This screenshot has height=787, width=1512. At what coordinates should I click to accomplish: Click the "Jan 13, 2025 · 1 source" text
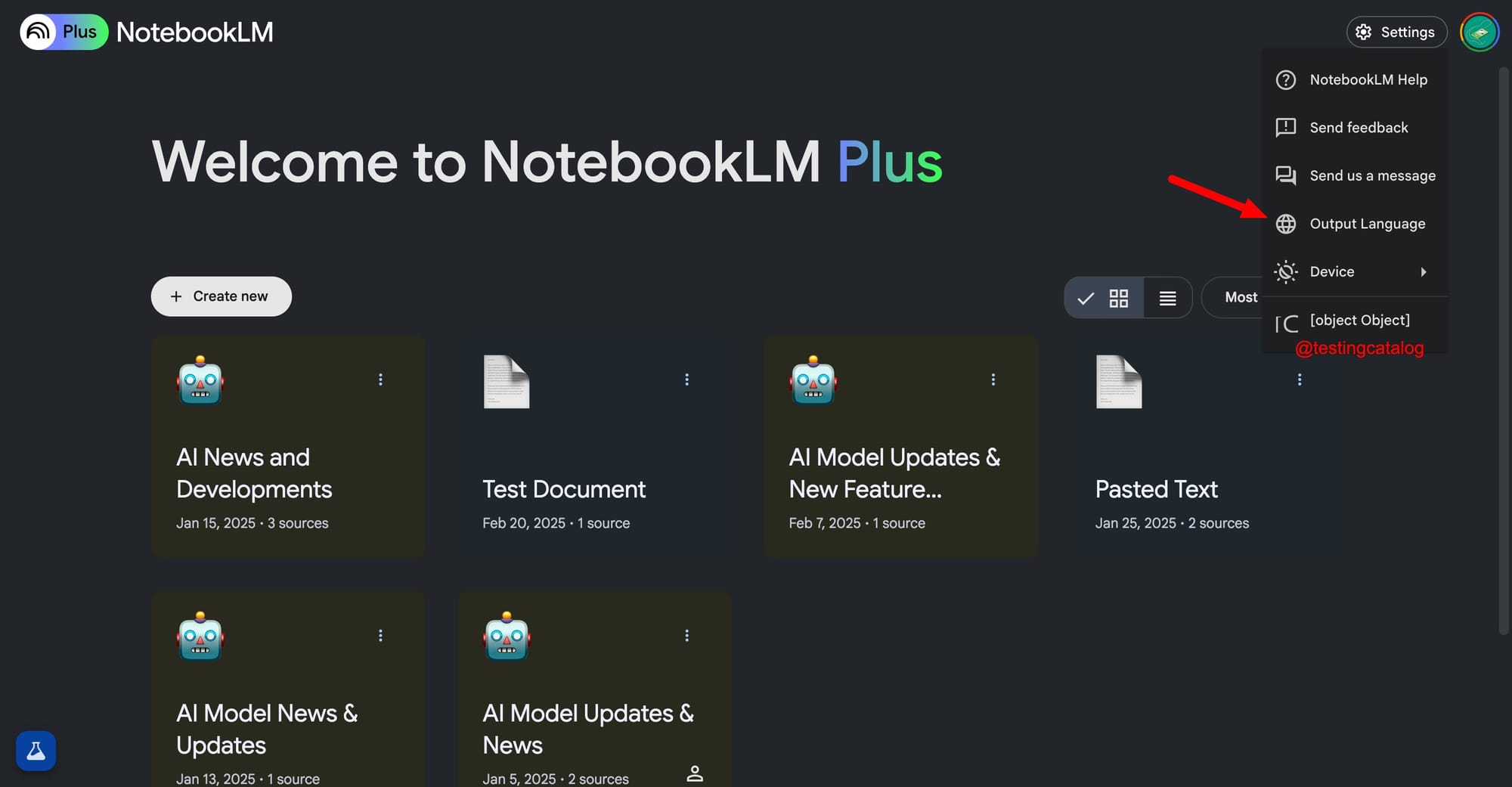[248, 779]
